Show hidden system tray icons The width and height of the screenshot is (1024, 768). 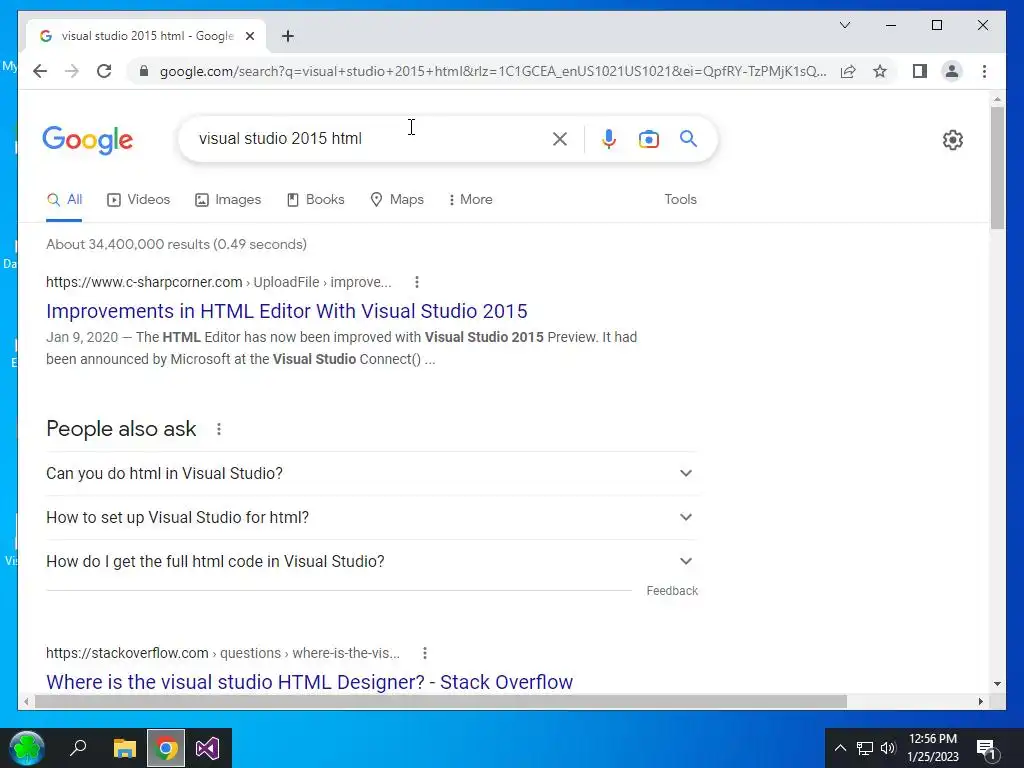click(x=840, y=748)
